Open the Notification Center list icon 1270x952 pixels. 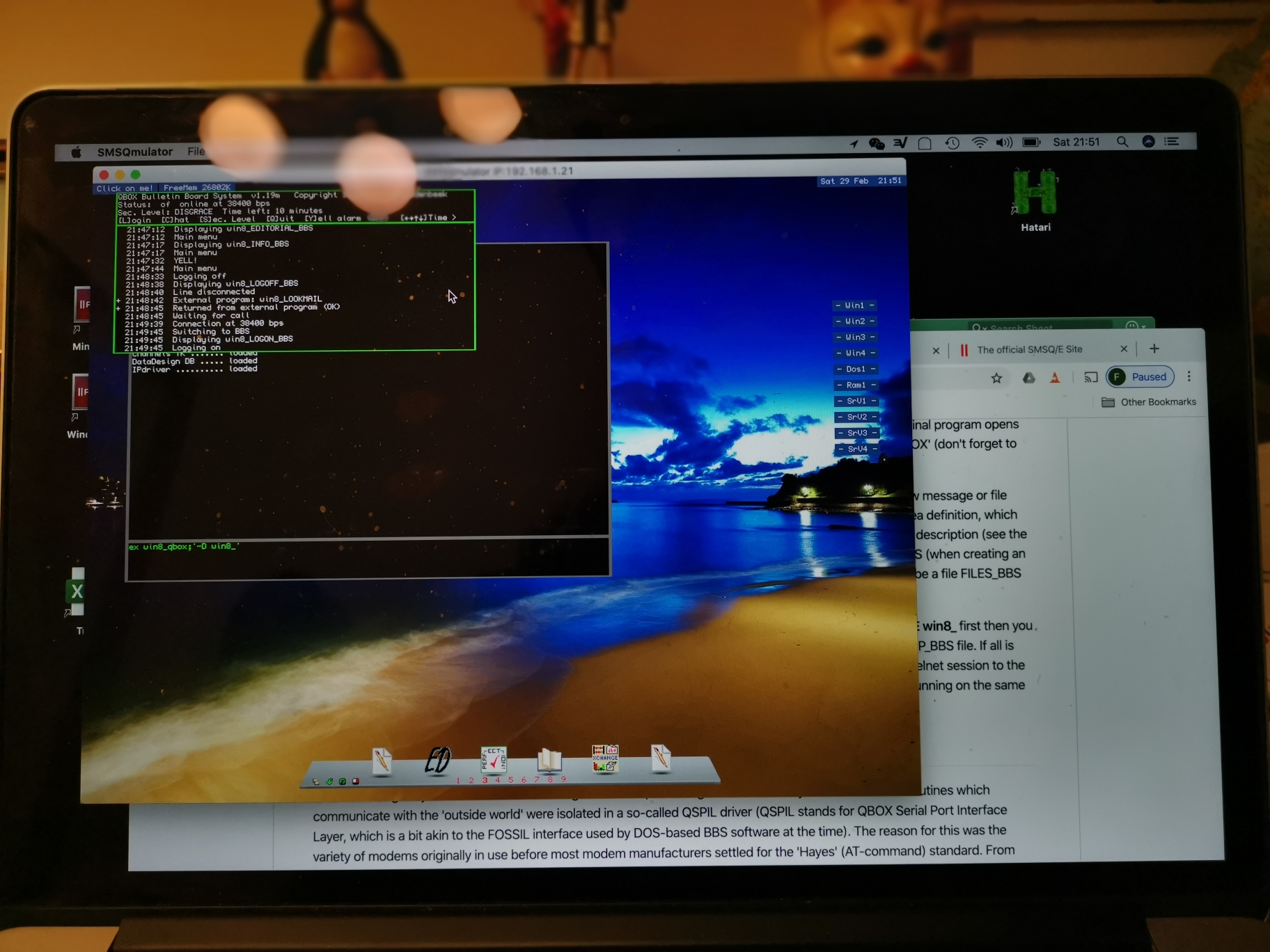coord(1172,141)
